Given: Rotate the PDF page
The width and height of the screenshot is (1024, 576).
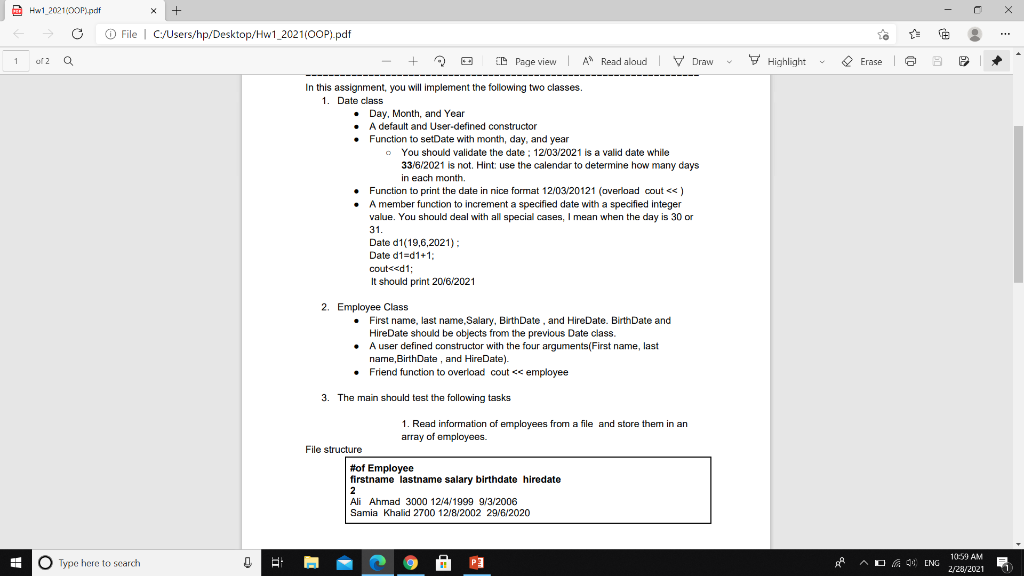Looking at the screenshot, I should tap(438, 61).
